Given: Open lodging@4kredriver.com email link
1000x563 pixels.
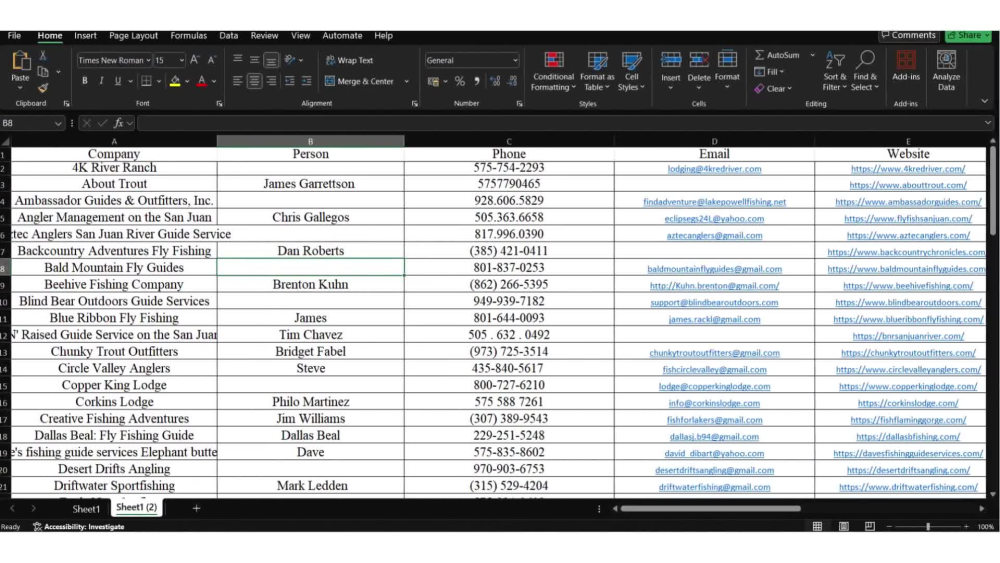Looking at the screenshot, I should (x=714, y=169).
